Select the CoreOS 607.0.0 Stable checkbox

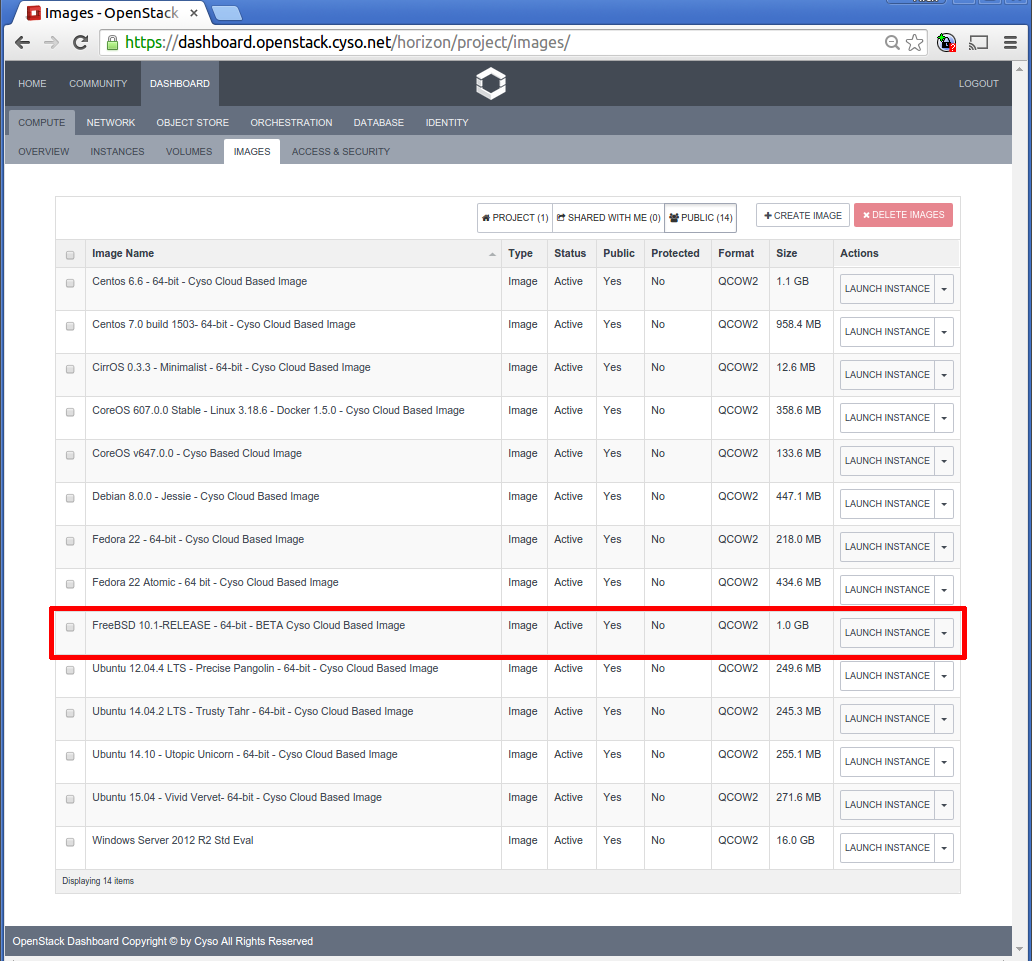coord(70,412)
